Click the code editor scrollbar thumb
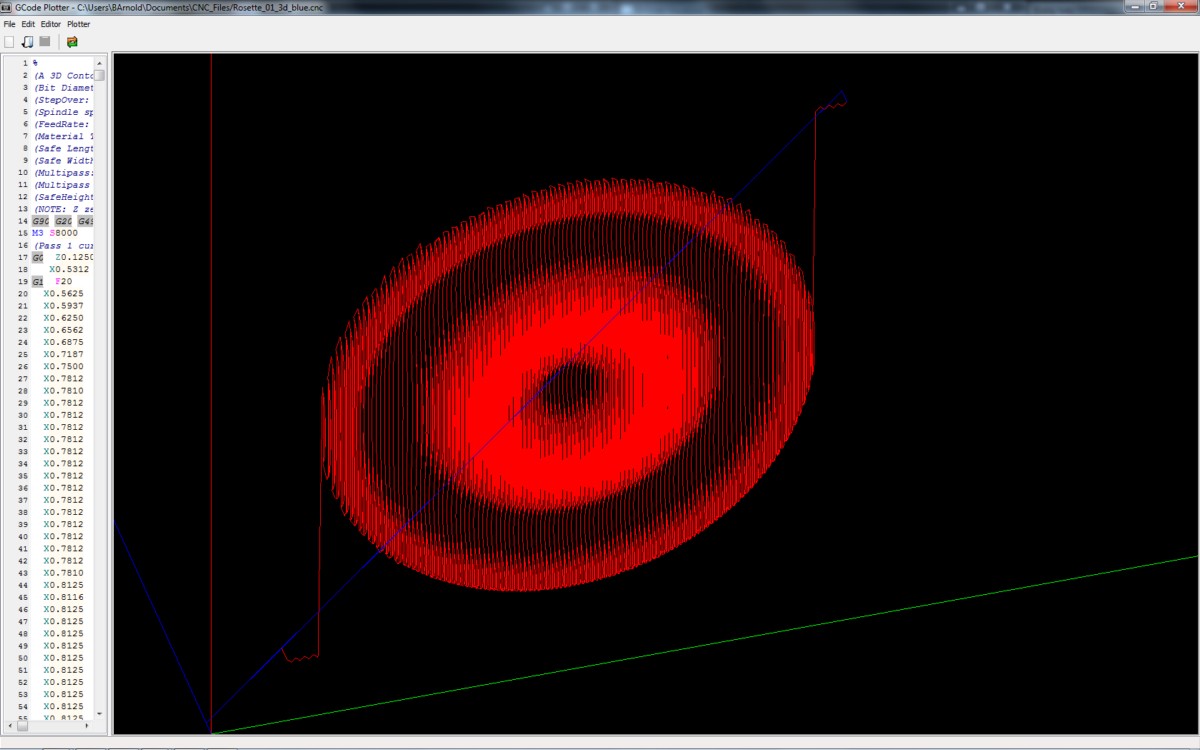Viewport: 1200px width, 750px height. coord(99,75)
